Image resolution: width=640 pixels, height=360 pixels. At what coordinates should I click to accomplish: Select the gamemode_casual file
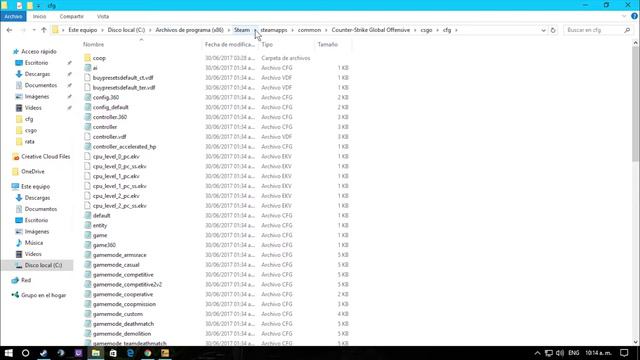click(x=116, y=265)
